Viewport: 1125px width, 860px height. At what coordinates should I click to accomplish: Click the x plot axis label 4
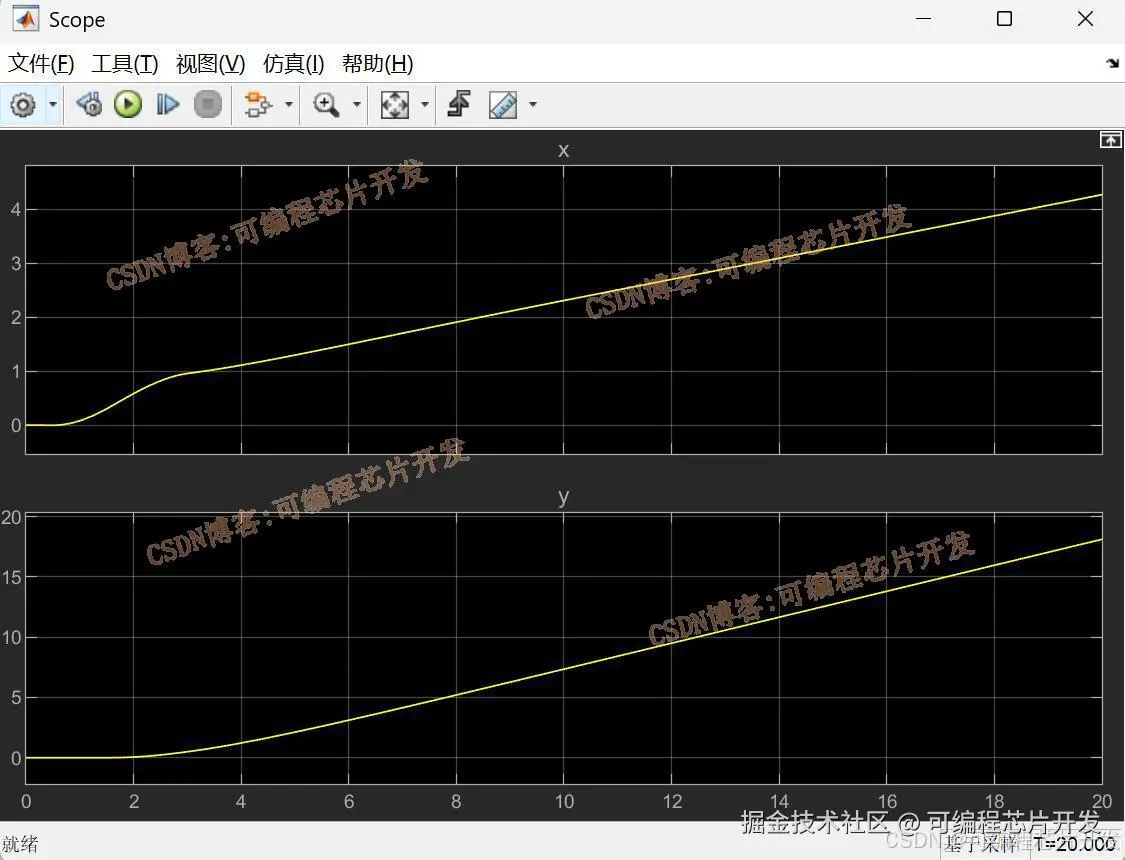pos(16,210)
